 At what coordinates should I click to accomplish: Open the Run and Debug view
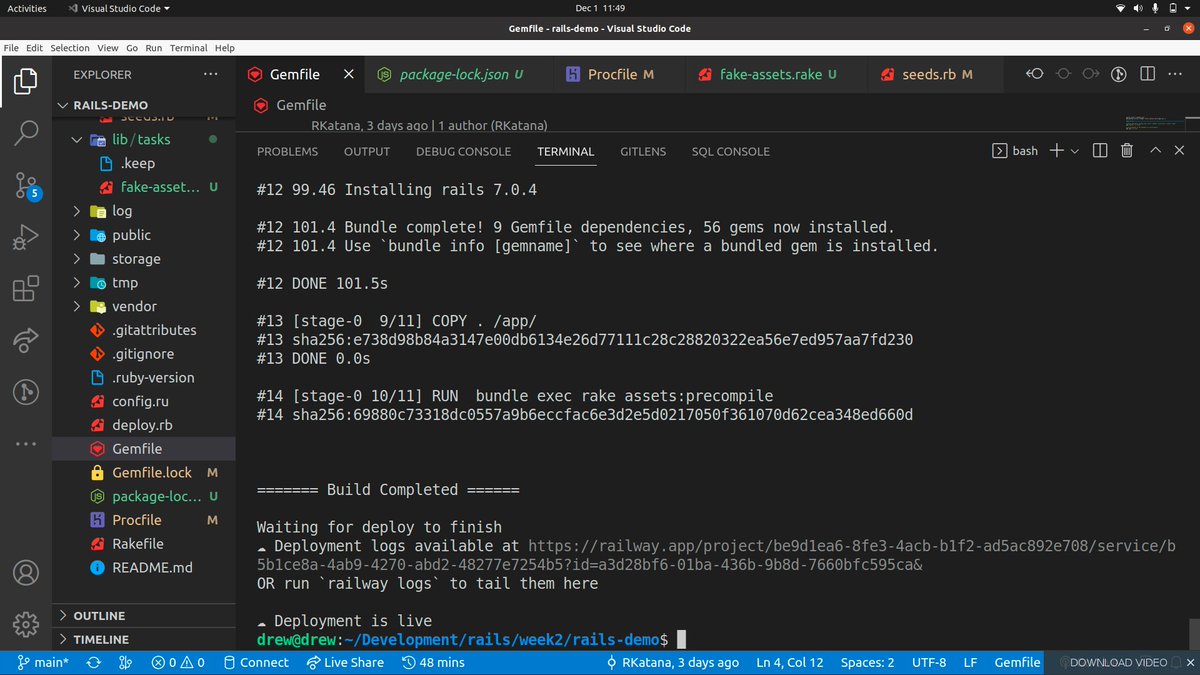(26, 238)
